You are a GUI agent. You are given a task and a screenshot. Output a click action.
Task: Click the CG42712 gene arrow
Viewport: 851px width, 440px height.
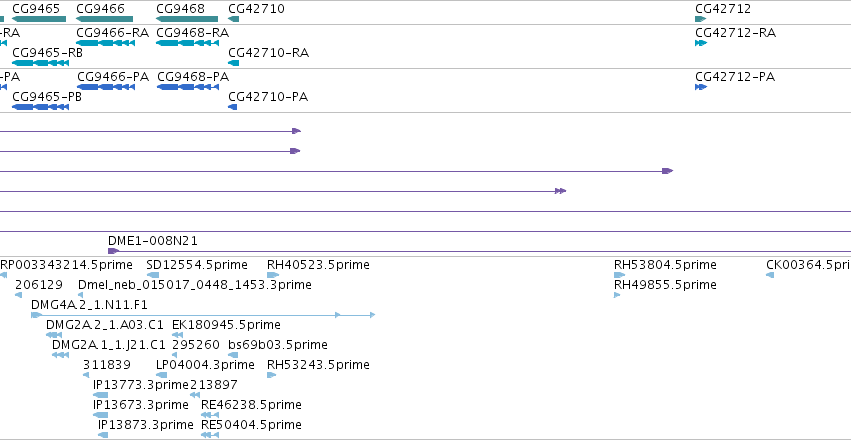(x=701, y=19)
